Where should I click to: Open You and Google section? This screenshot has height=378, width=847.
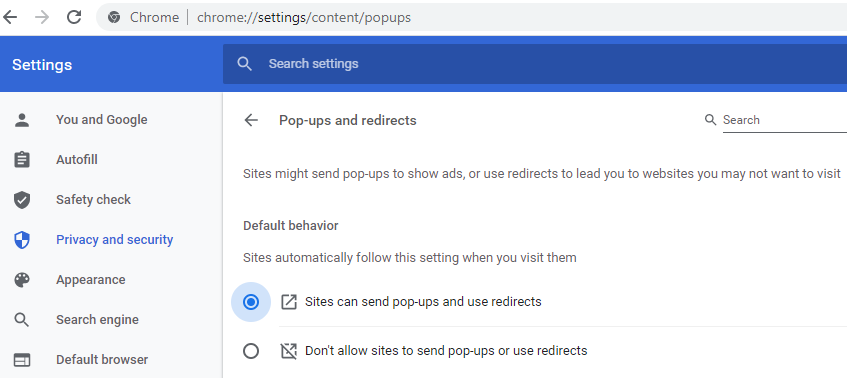(x=102, y=120)
